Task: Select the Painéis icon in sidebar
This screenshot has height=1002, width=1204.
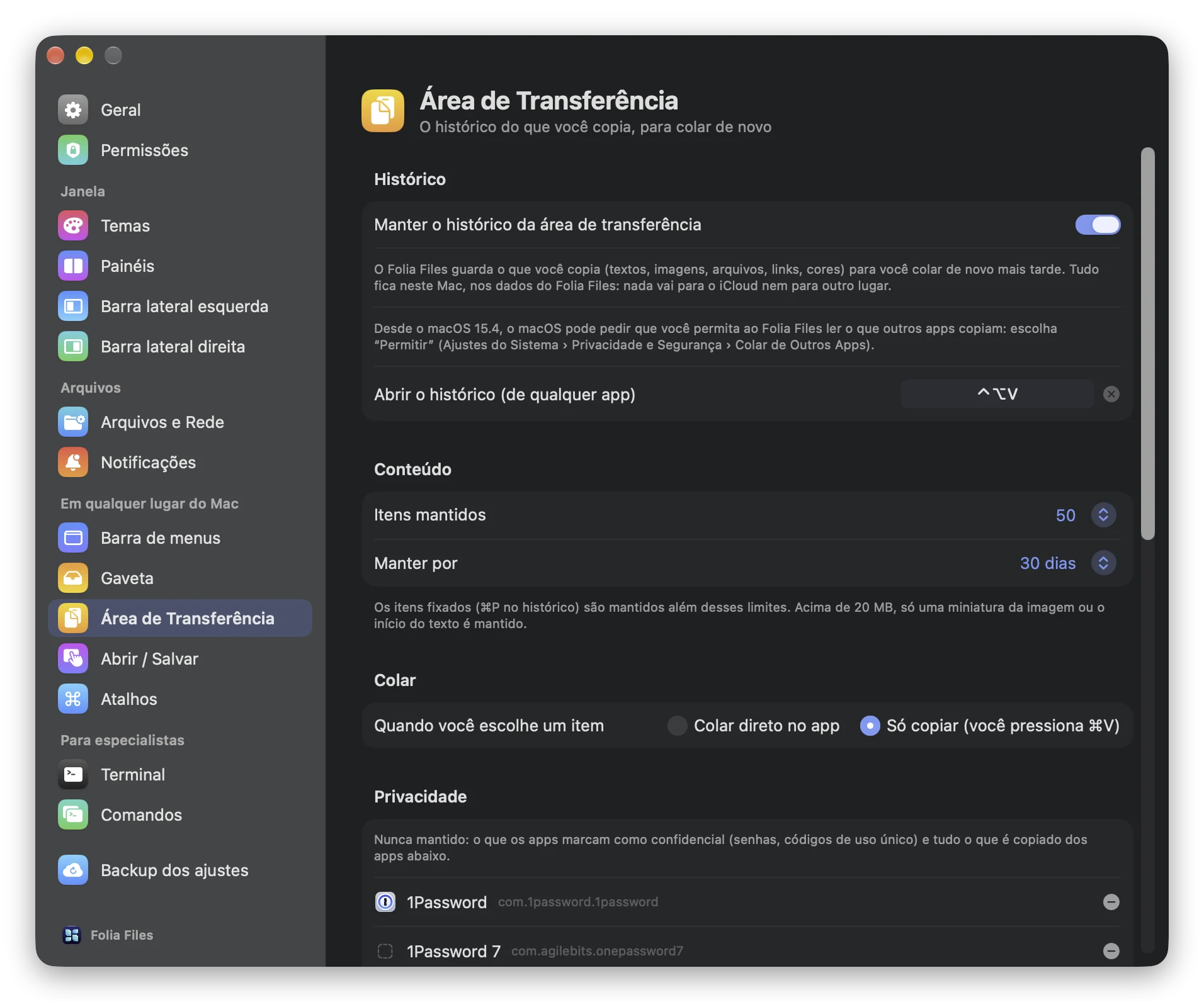Action: pyautogui.click(x=73, y=266)
